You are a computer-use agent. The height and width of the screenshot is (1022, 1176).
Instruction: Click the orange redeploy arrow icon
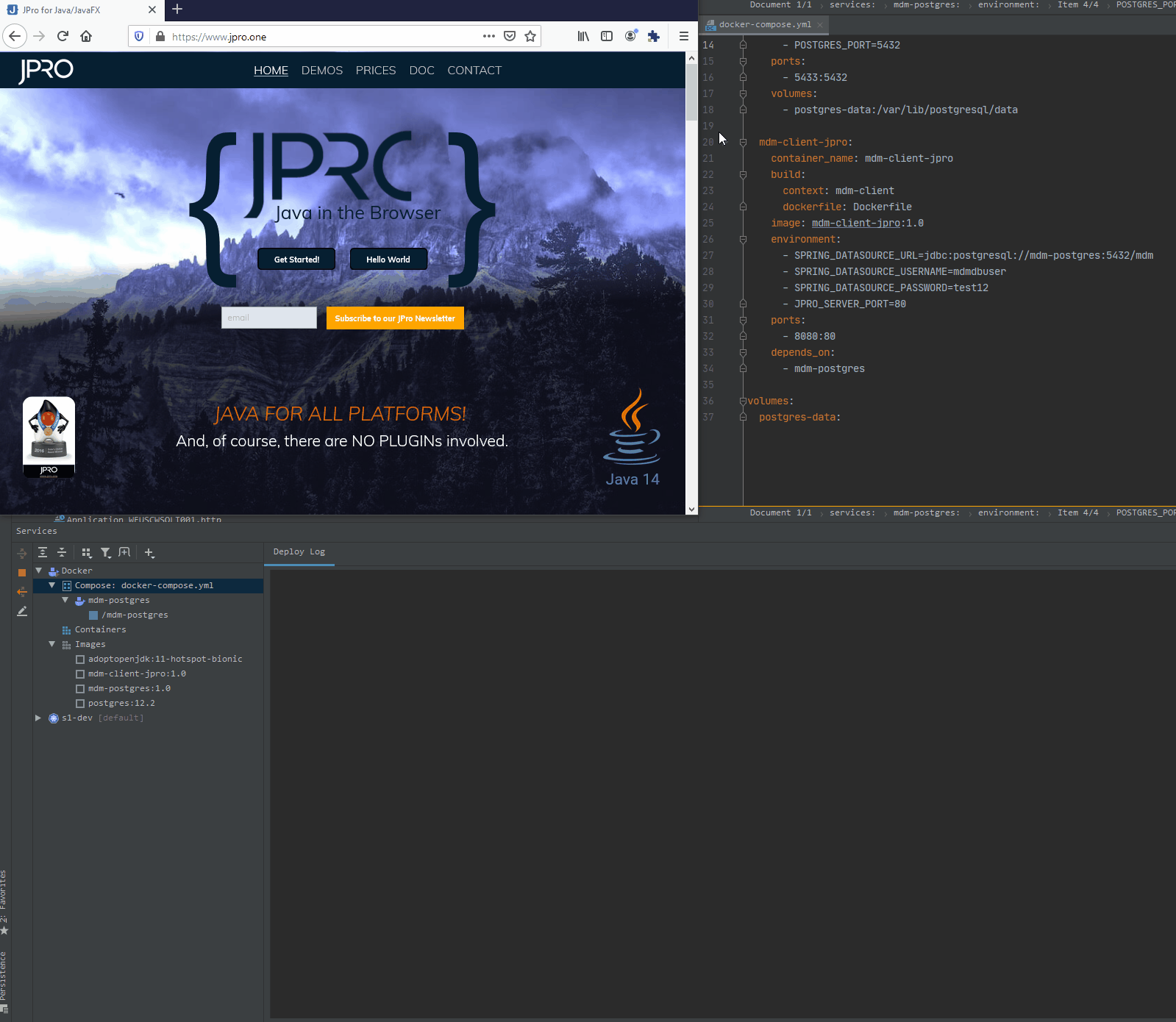point(22,591)
